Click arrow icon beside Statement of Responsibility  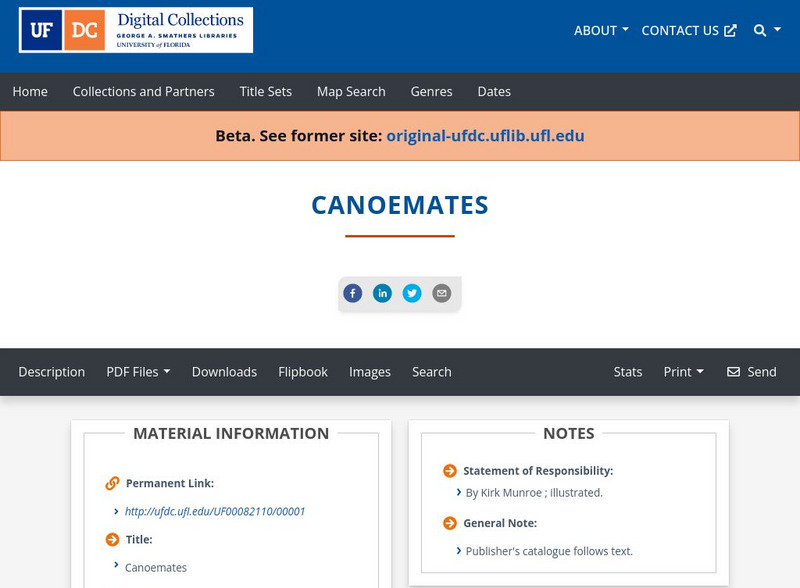[449, 471]
